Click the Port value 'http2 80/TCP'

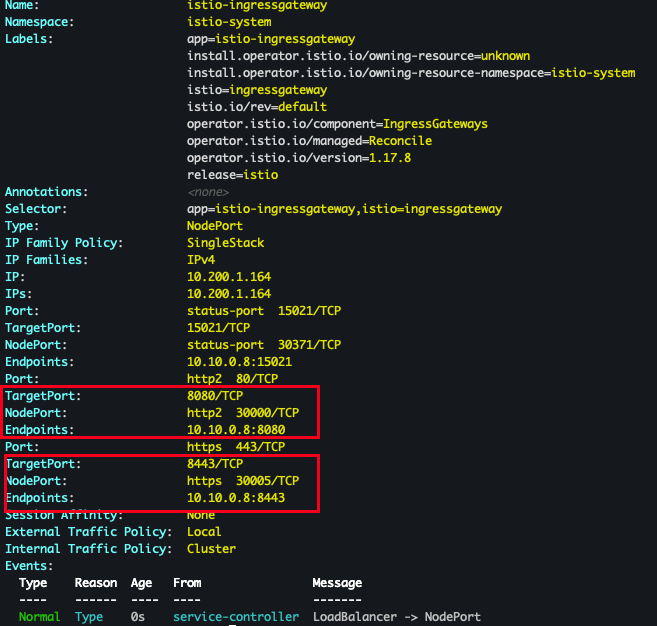click(x=233, y=379)
